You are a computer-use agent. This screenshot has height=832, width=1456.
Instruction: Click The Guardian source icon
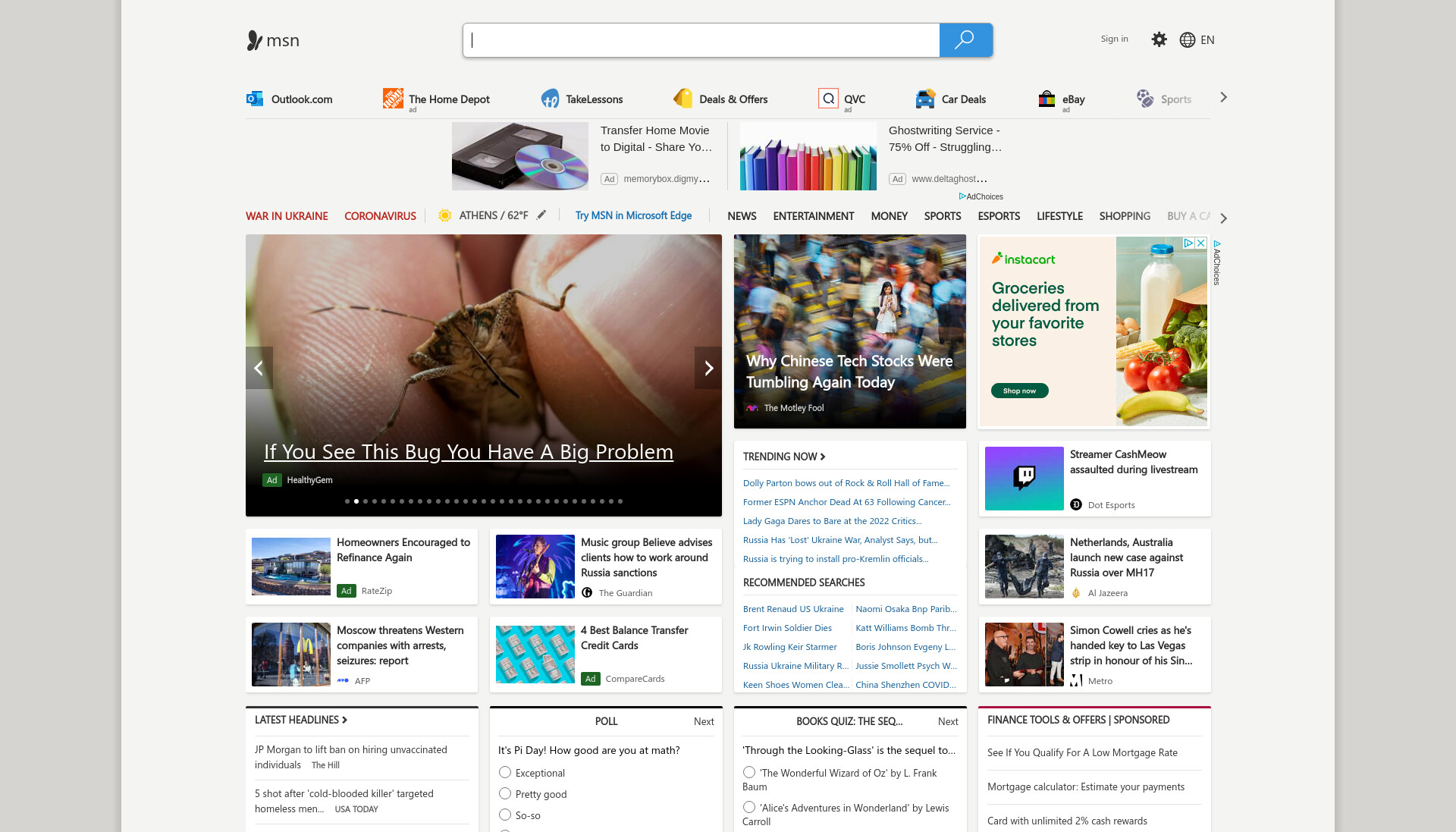click(587, 592)
